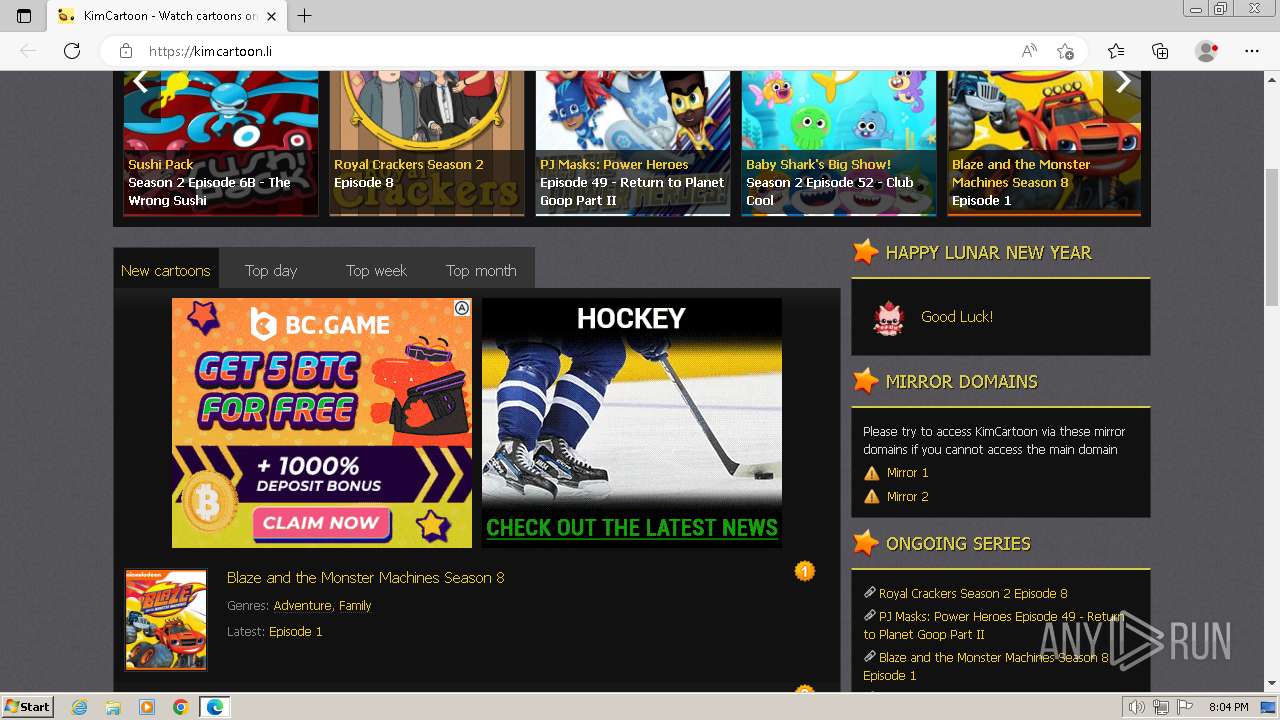1280x720 pixels.
Task: Open Mirror 2 domain link
Action: [907, 496]
